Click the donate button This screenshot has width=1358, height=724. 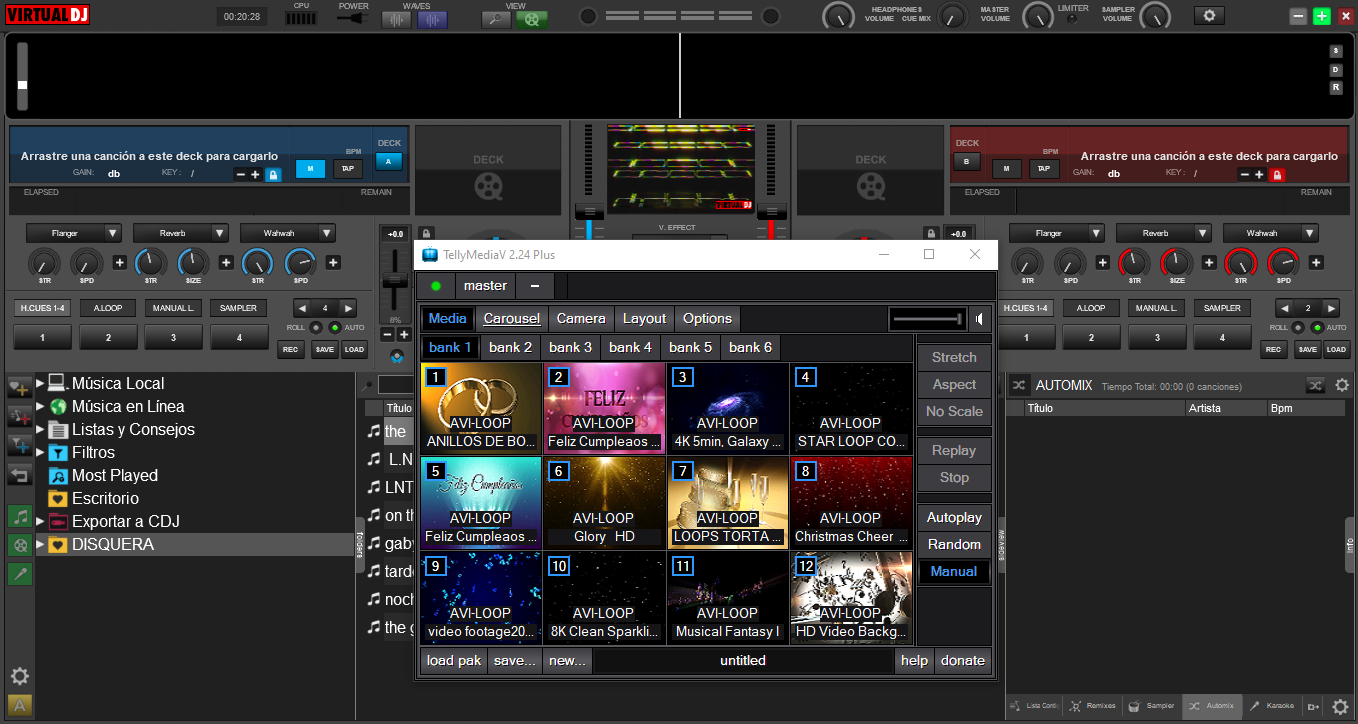point(963,660)
